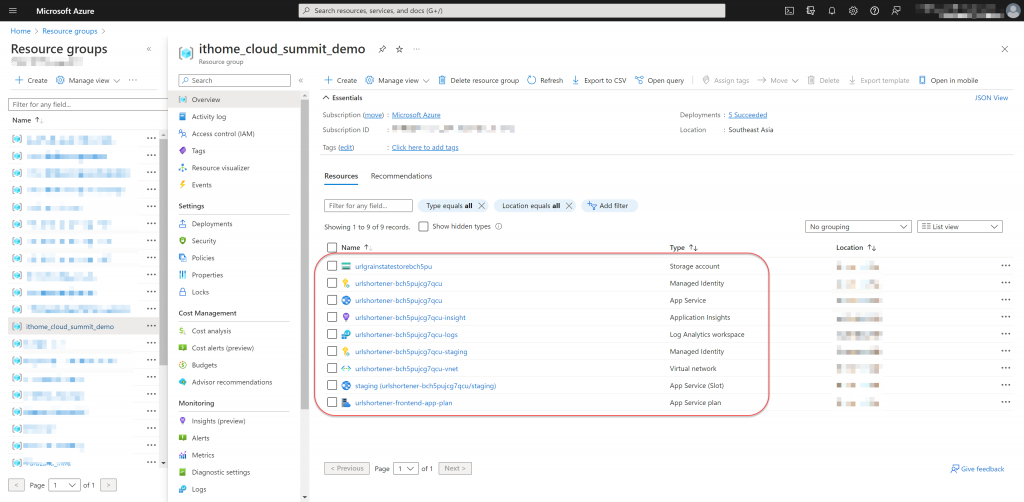This screenshot has width=1024, height=502.
Task: Expand Manage view in Resource groups pane
Action: 88,80
